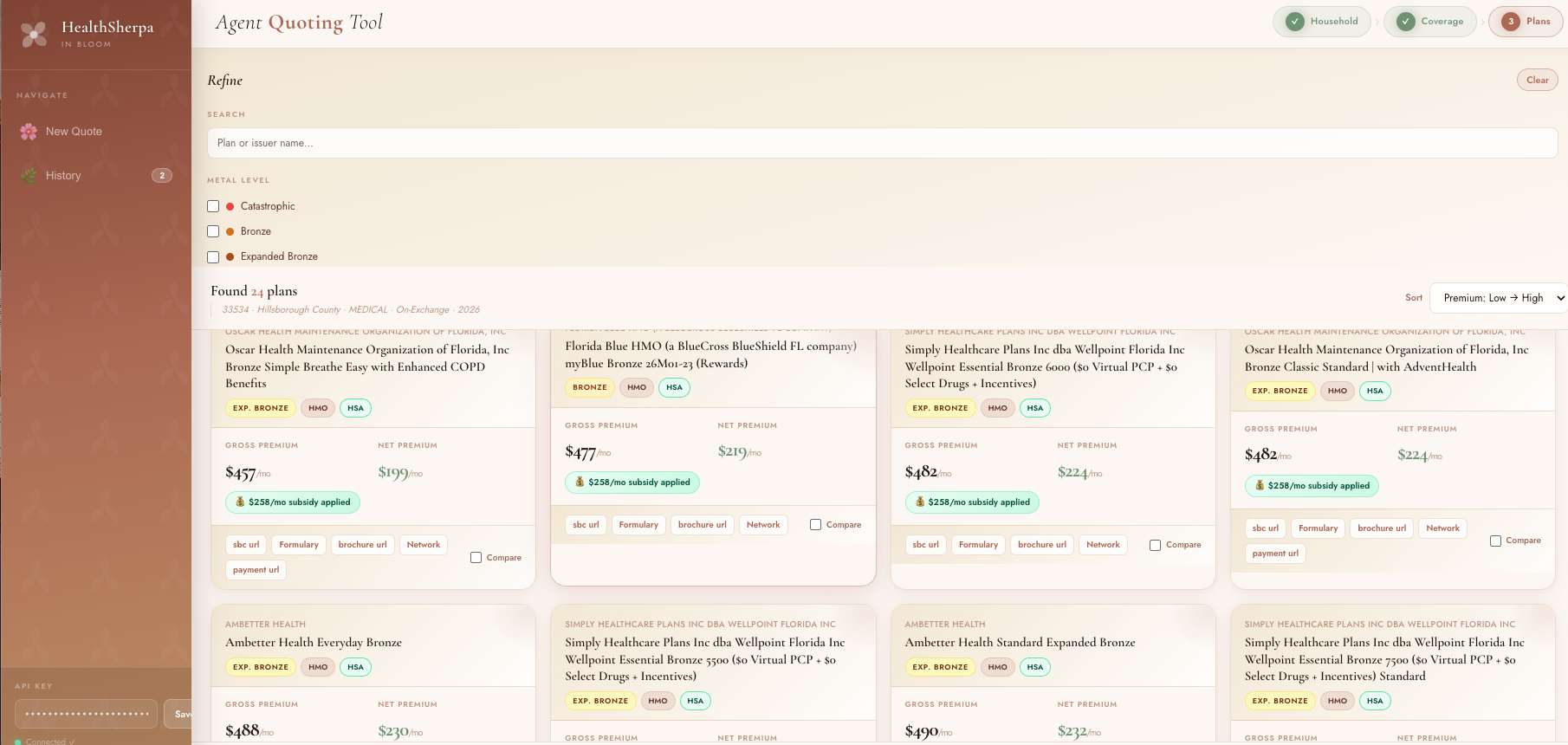Click BRONZE tag on Florida Blue plan
Screen dimensions: 1568x745
(590, 388)
